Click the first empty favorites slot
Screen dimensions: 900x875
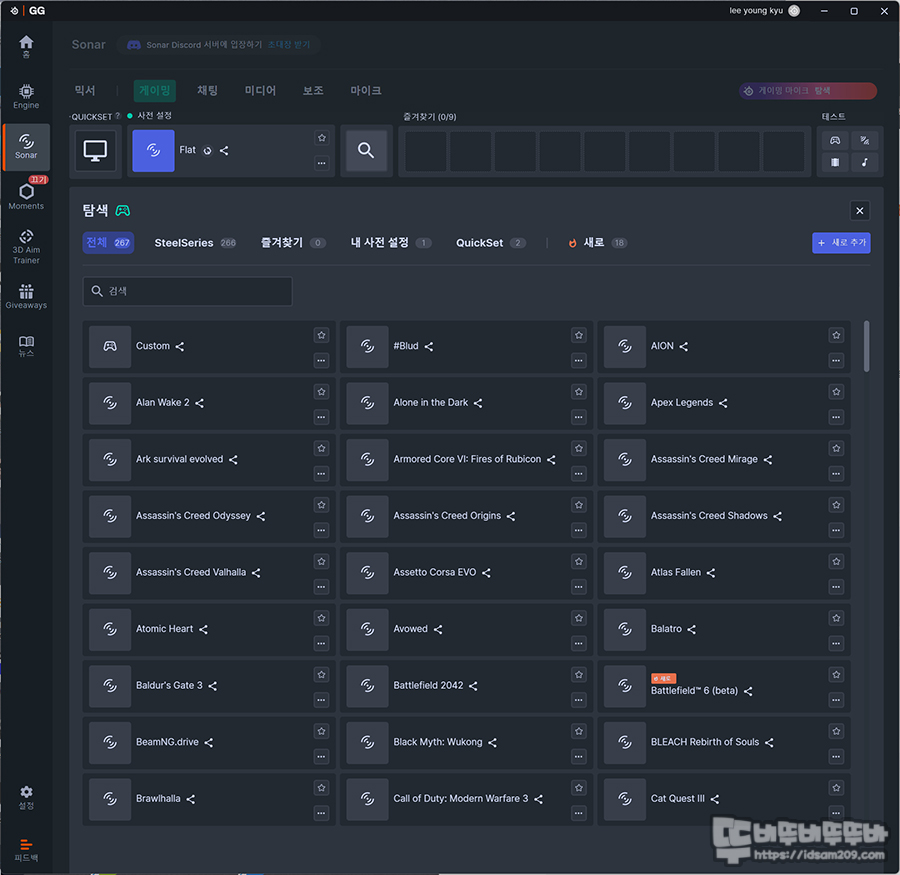[x=425, y=151]
